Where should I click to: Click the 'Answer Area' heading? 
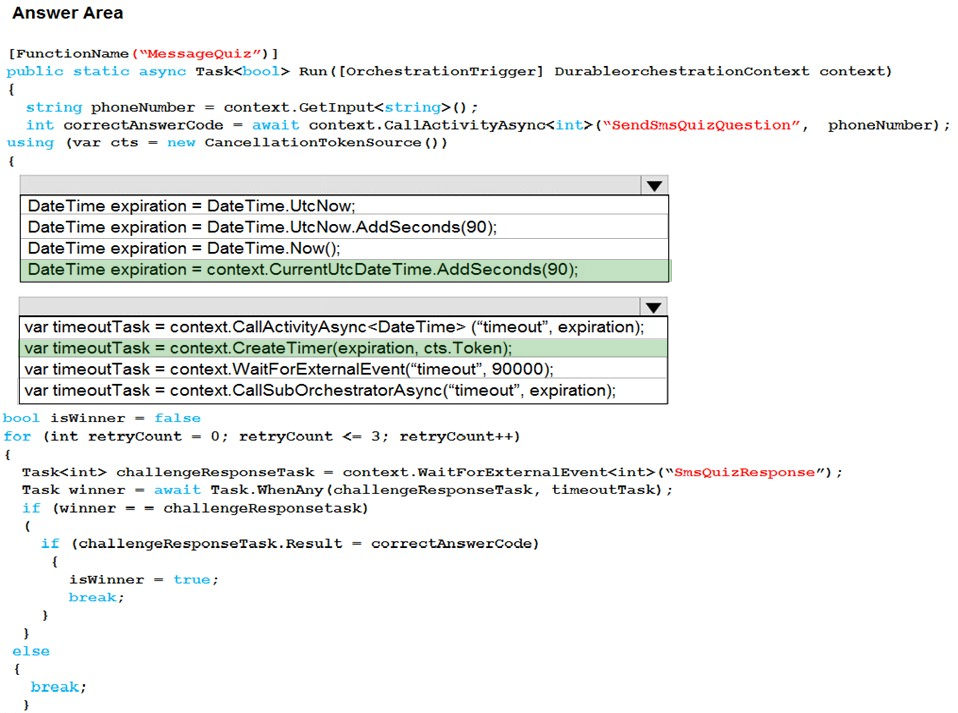(68, 13)
